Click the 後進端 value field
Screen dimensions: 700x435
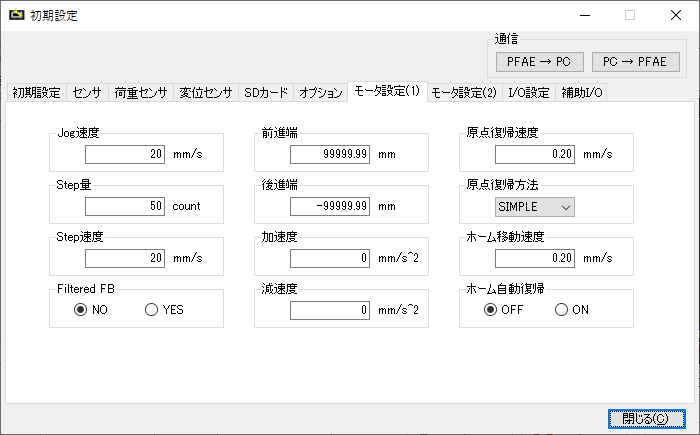coord(330,206)
